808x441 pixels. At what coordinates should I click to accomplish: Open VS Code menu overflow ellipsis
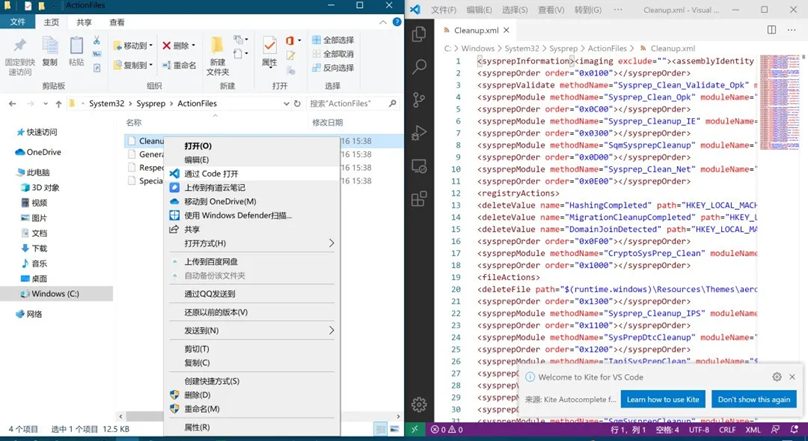pyautogui.click(x=617, y=10)
